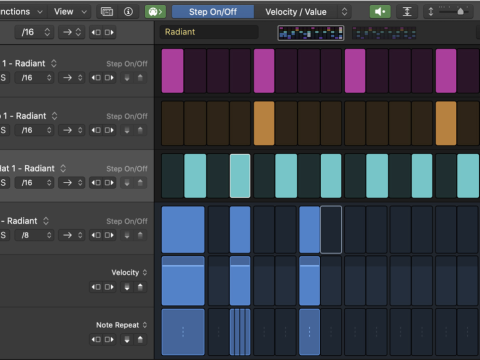Rotate pattern right using the top /16 row icon
The image size is (480, 360).
pos(109,32)
